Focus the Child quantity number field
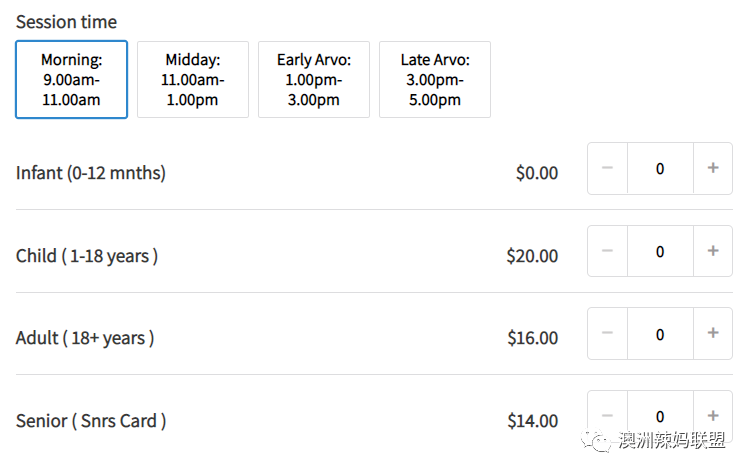This screenshot has width=750, height=474. pos(660,251)
